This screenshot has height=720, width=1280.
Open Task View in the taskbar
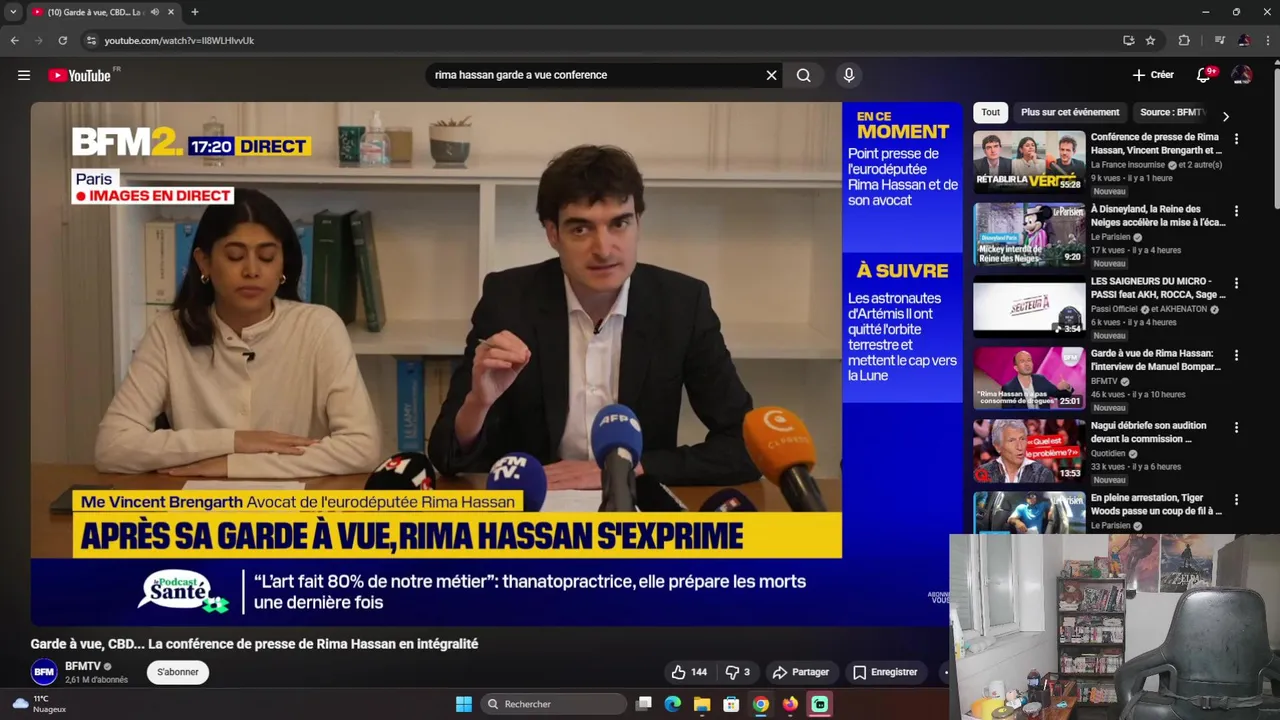pyautogui.click(x=644, y=704)
